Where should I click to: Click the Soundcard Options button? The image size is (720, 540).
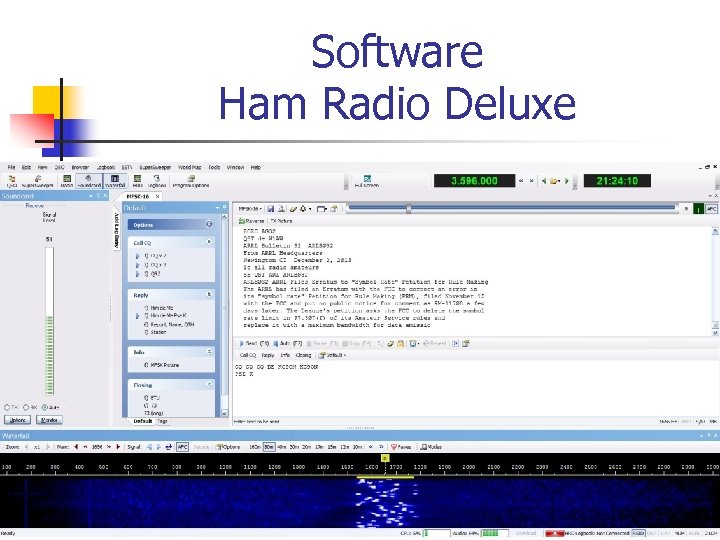(17, 420)
